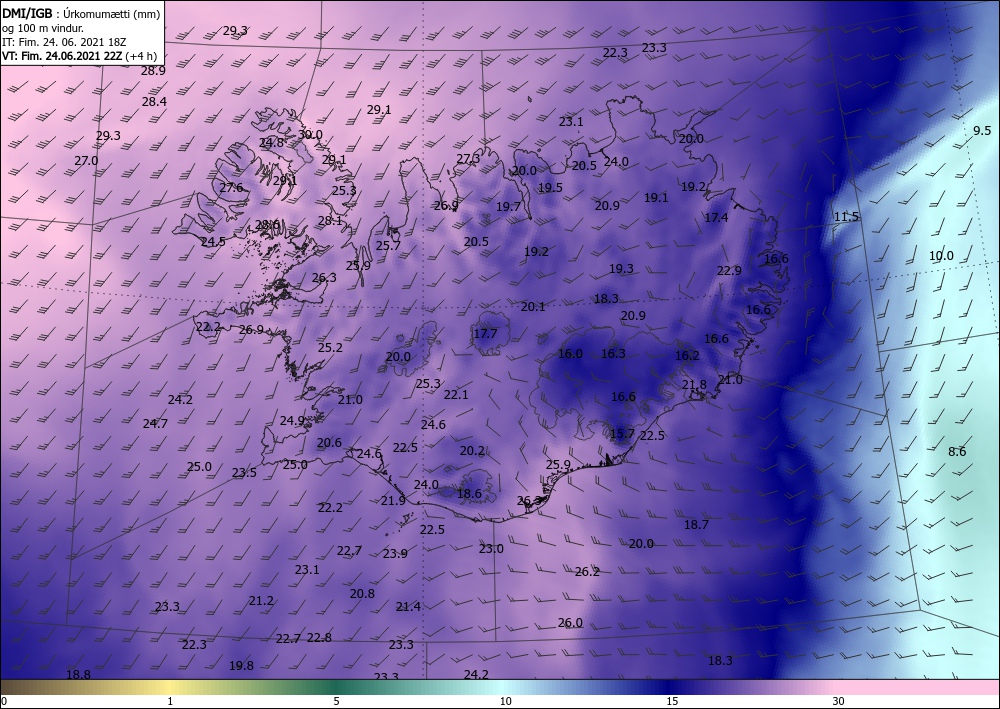Click the map value 24.9
Image resolution: width=1000 pixels, height=709 pixels.
[x=292, y=421]
